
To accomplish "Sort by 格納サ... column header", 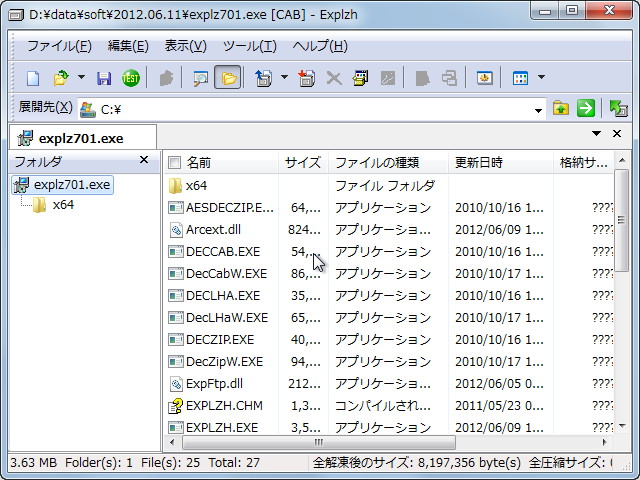I will pyautogui.click(x=584, y=163).
